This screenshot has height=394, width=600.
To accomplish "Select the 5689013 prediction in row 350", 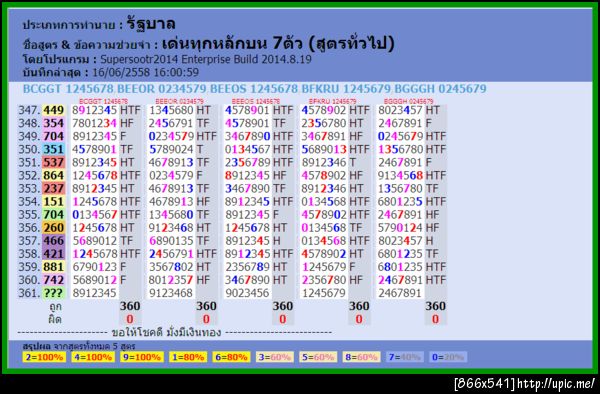I will (324, 149).
